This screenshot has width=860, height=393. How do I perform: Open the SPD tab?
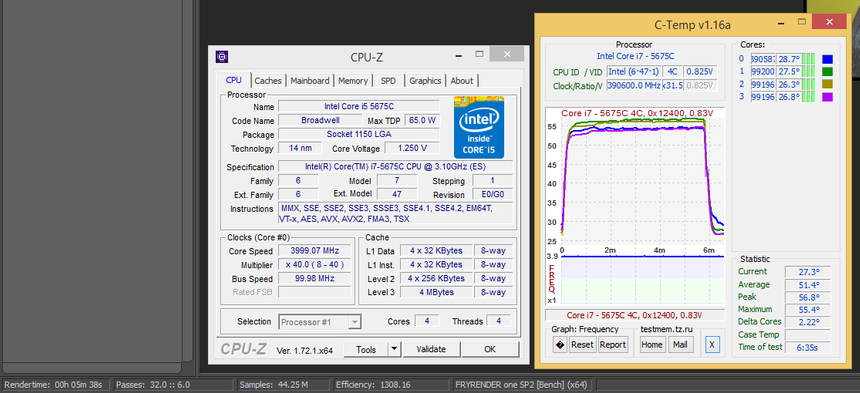click(388, 81)
